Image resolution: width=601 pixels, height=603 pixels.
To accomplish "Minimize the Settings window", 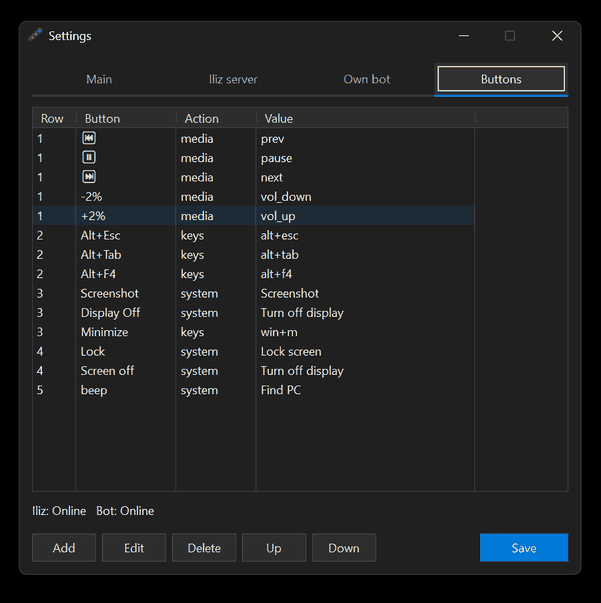I will point(464,36).
